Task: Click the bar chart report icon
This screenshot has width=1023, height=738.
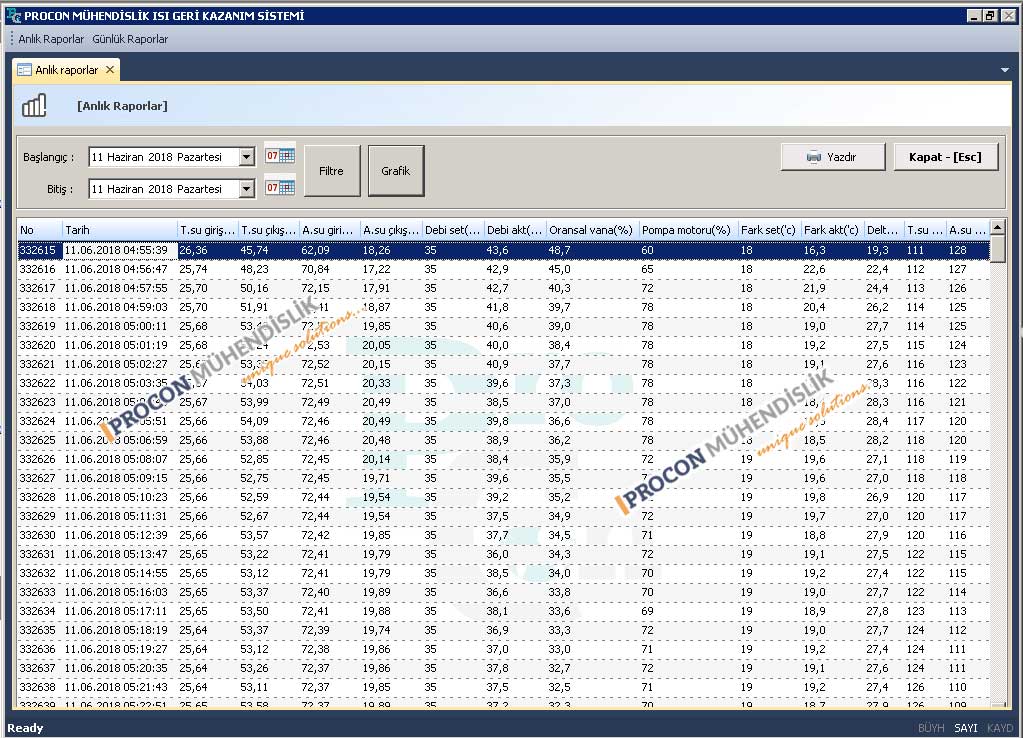Action: point(34,105)
